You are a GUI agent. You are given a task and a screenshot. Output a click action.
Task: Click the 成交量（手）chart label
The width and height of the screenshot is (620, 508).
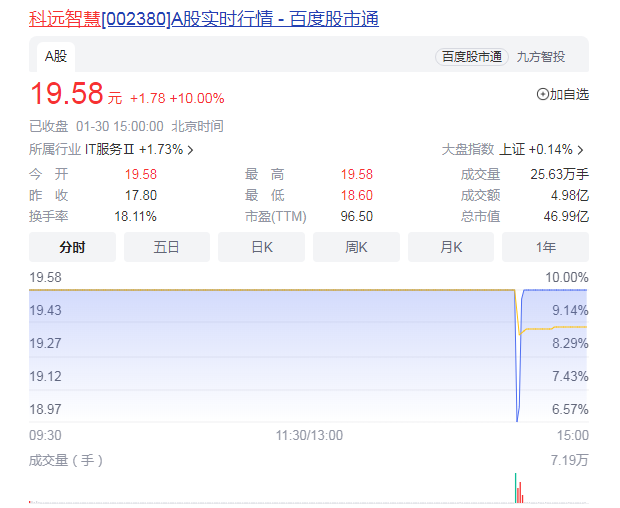[x=66, y=461]
